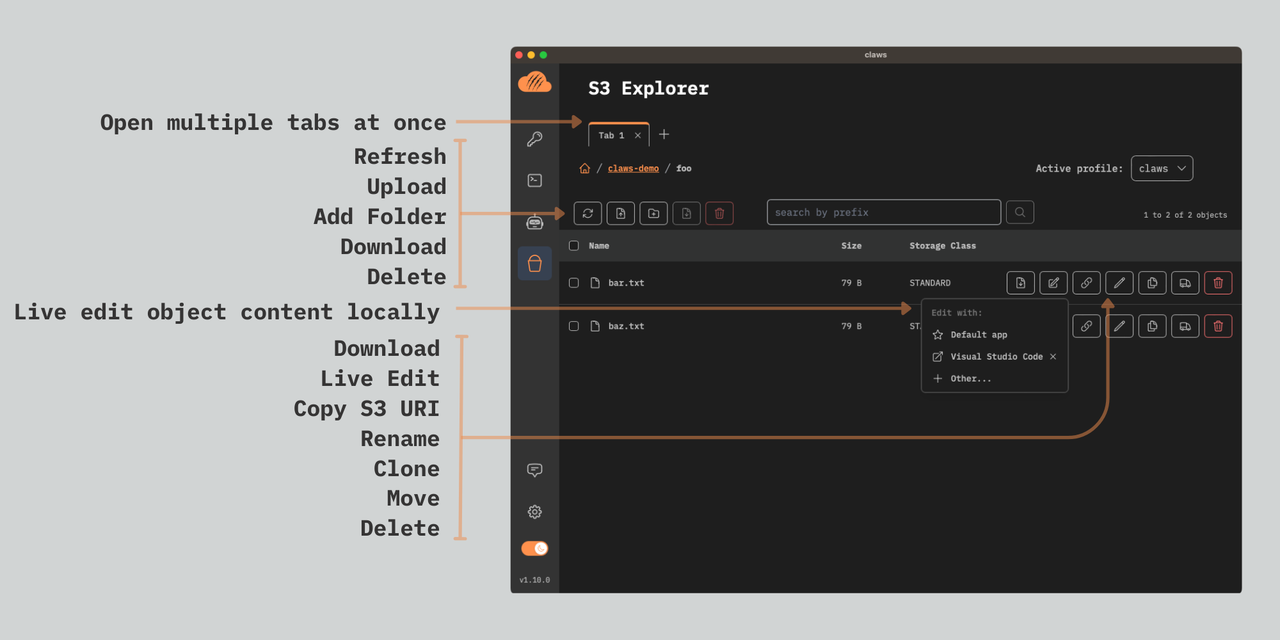Viewport: 1280px width, 640px height.
Task: Copy S3 URI of baz.txt
Action: 1087,326
